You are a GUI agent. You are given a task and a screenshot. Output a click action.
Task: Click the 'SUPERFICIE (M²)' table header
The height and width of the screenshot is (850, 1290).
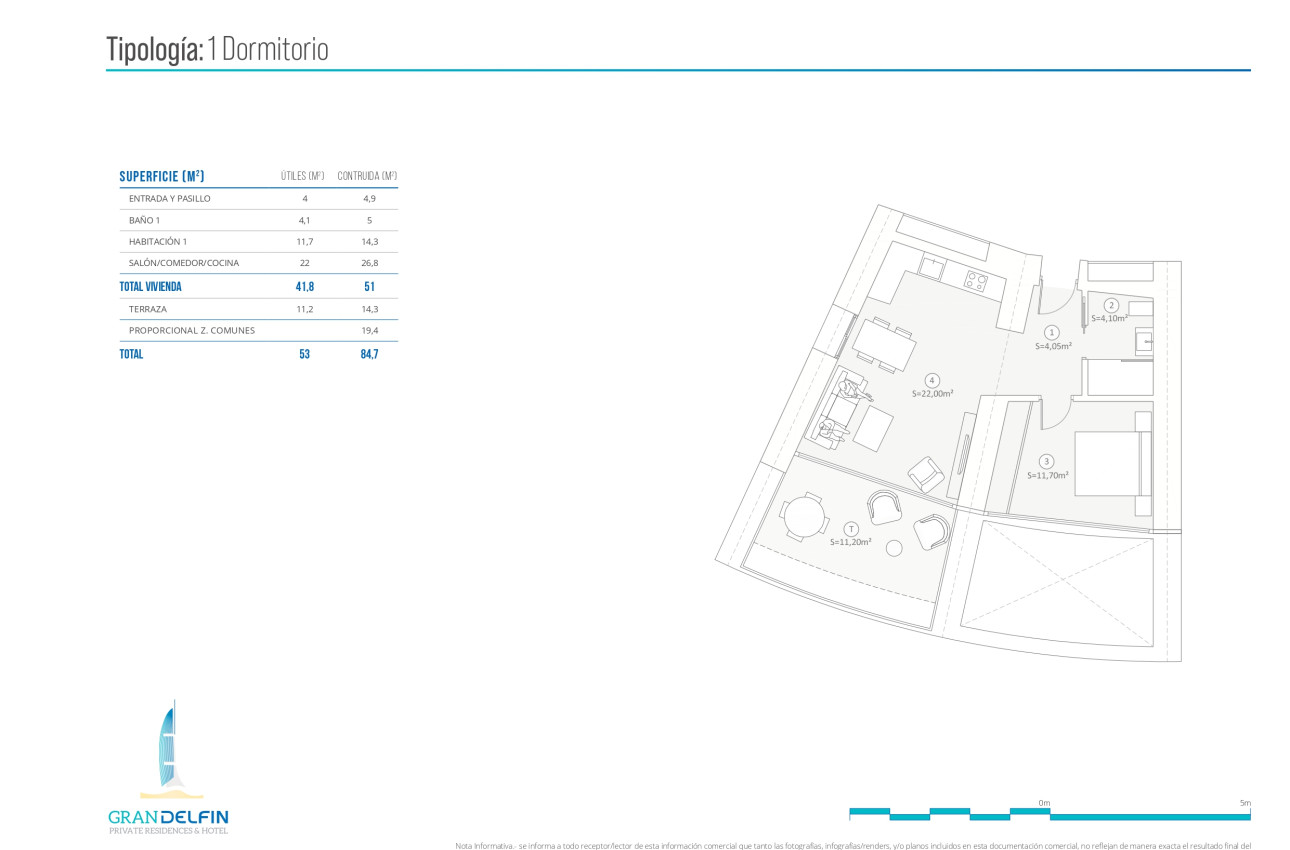162,177
